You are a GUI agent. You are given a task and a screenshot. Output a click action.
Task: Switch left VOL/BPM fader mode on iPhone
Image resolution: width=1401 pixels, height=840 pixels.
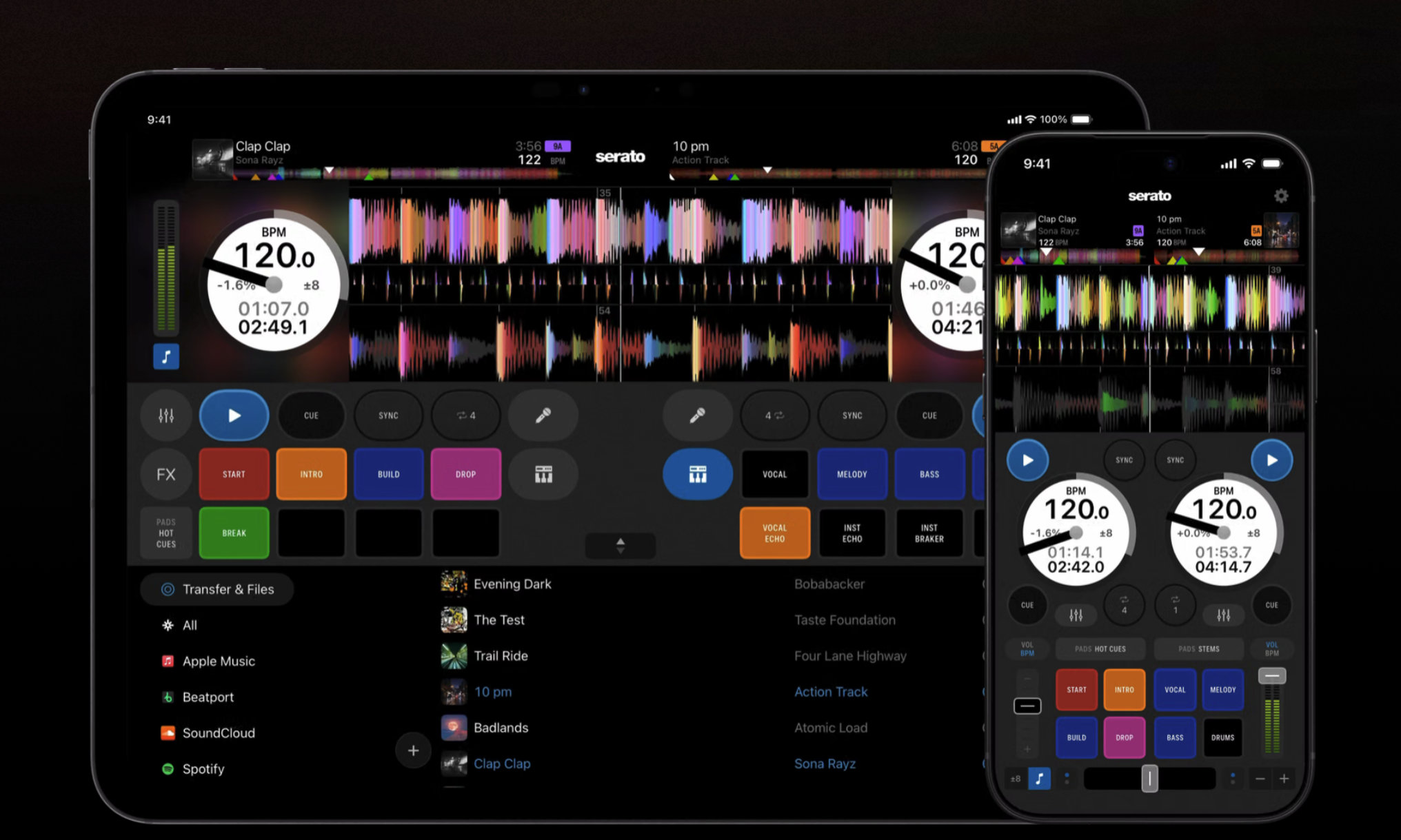[1027, 648]
